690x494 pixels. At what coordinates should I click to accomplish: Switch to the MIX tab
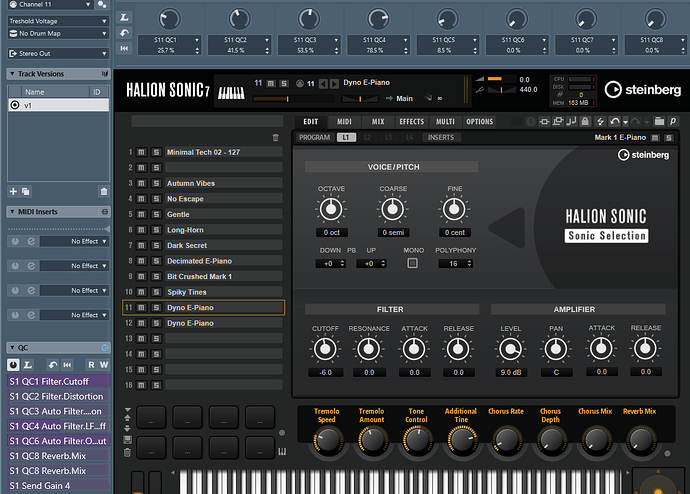click(378, 121)
